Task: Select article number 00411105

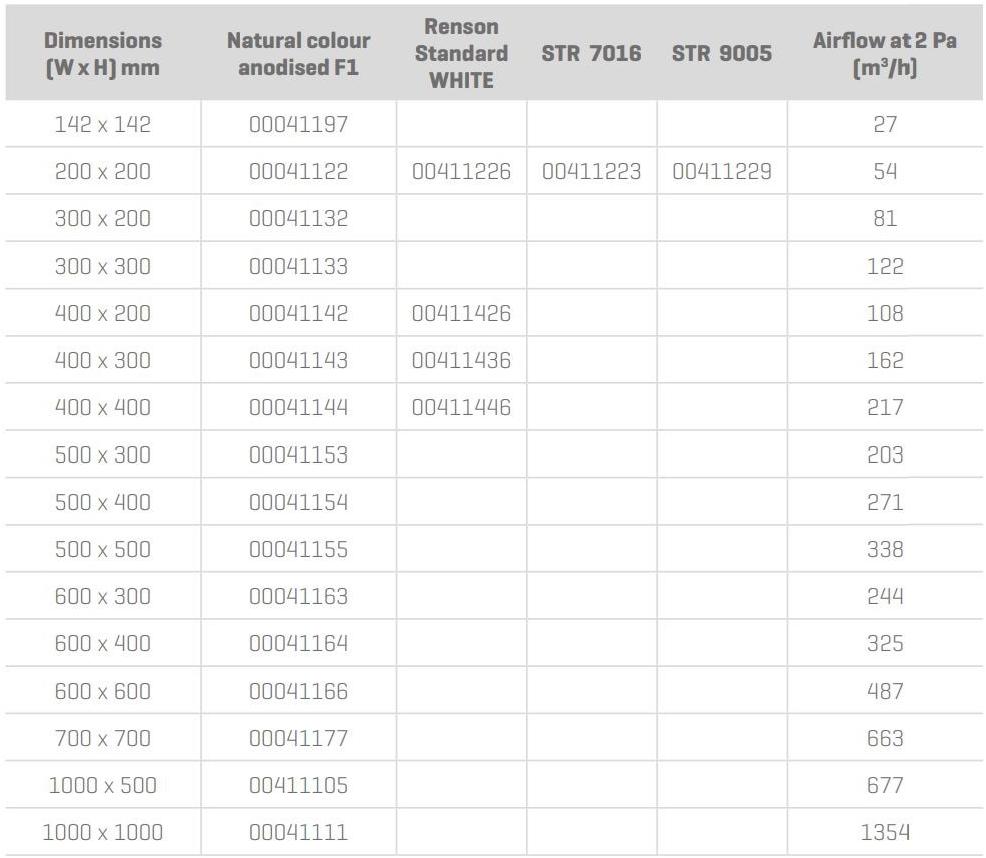Action: (298, 785)
